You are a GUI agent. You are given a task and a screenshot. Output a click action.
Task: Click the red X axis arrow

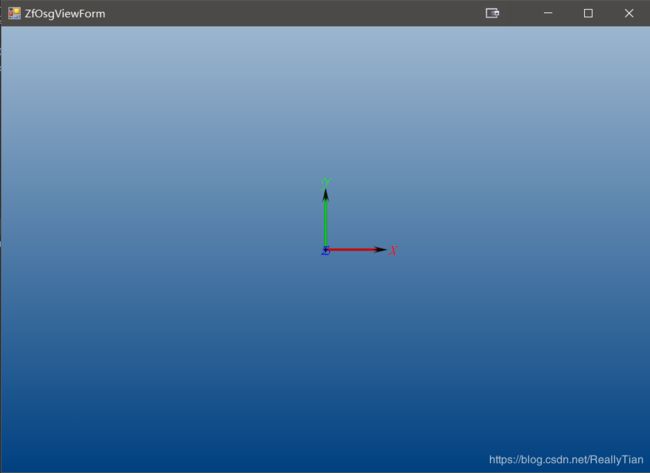356,250
